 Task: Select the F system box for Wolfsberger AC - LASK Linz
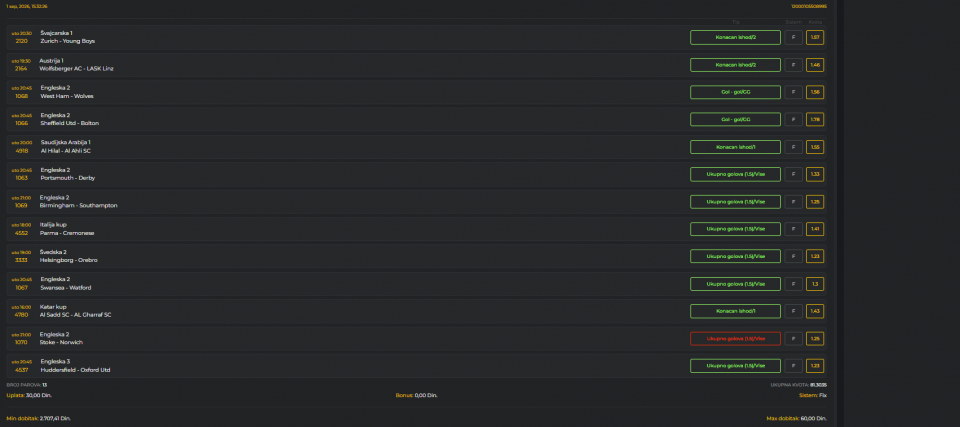793,65
